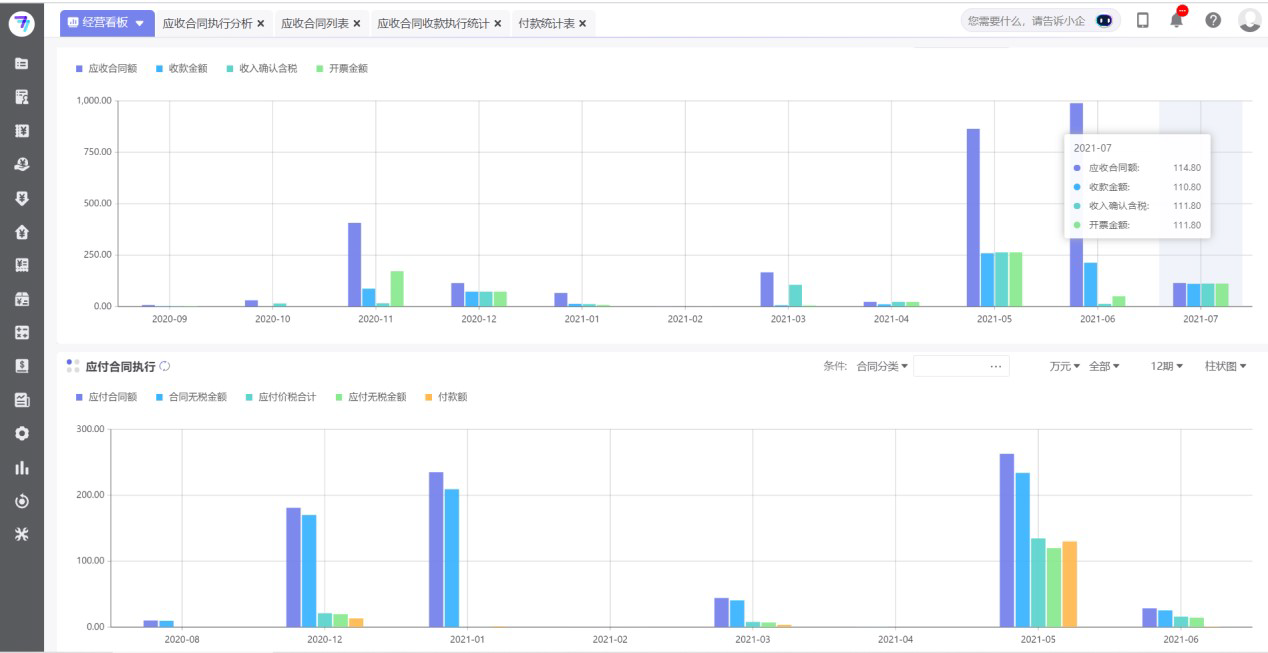This screenshot has height=653, width=1268.
Task: Open the 柱状图 chart type dropdown
Action: 1225,367
